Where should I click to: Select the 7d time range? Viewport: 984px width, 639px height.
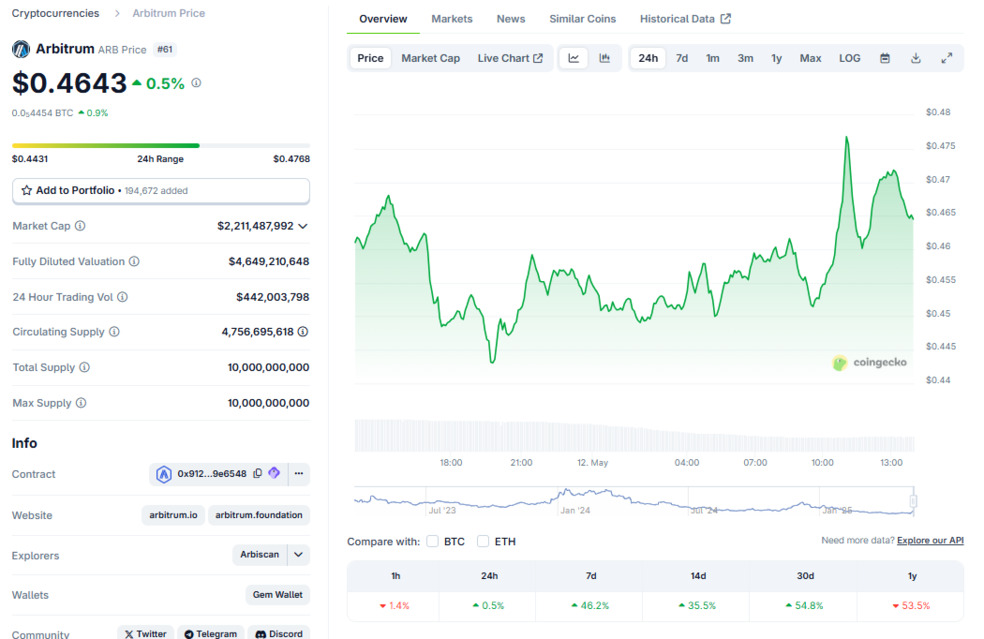[x=681, y=58]
